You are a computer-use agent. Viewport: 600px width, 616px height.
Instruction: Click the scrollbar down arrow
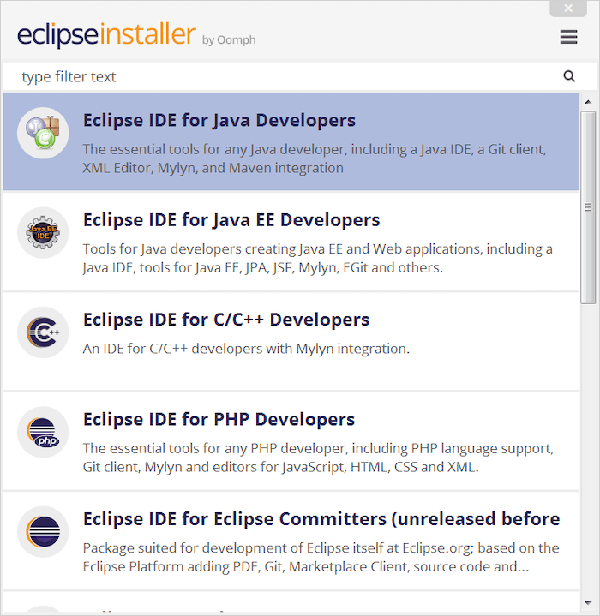tap(588, 603)
